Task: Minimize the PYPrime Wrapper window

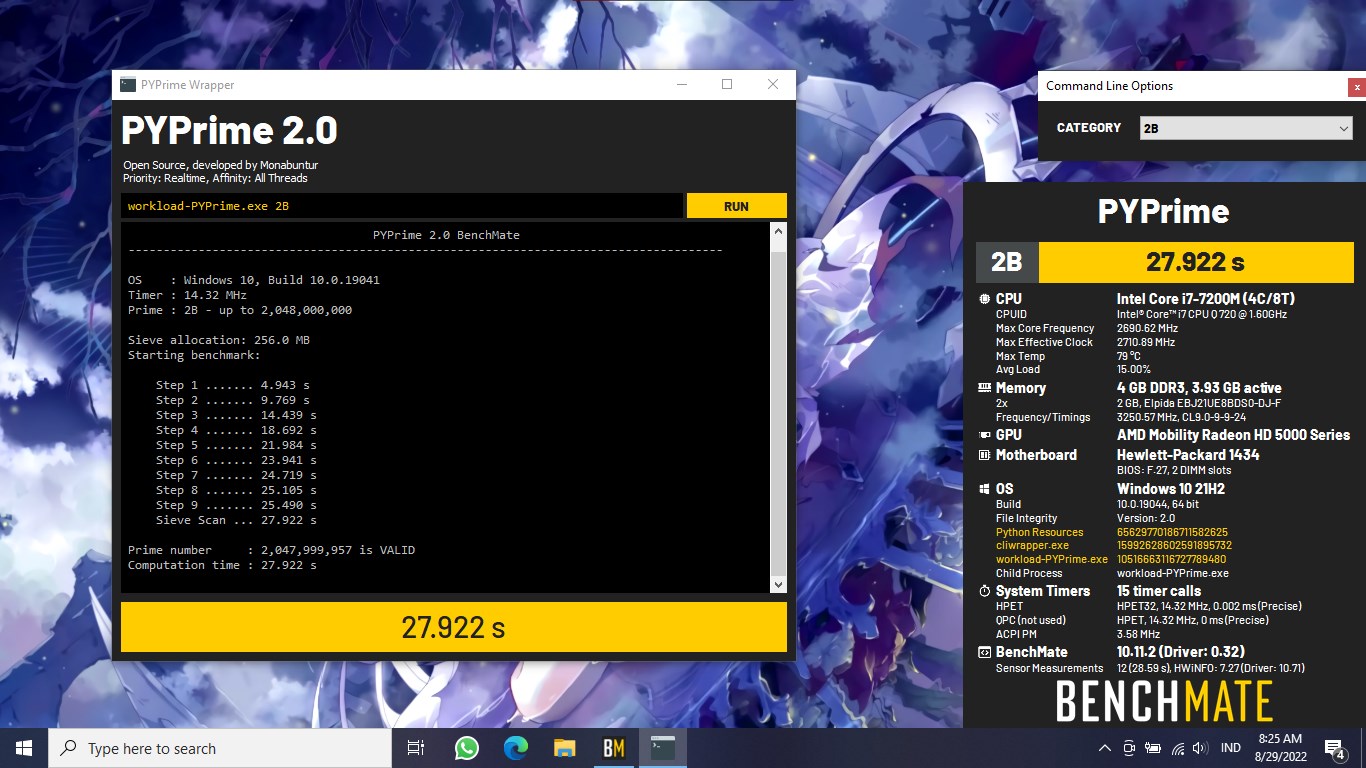Action: click(x=681, y=85)
